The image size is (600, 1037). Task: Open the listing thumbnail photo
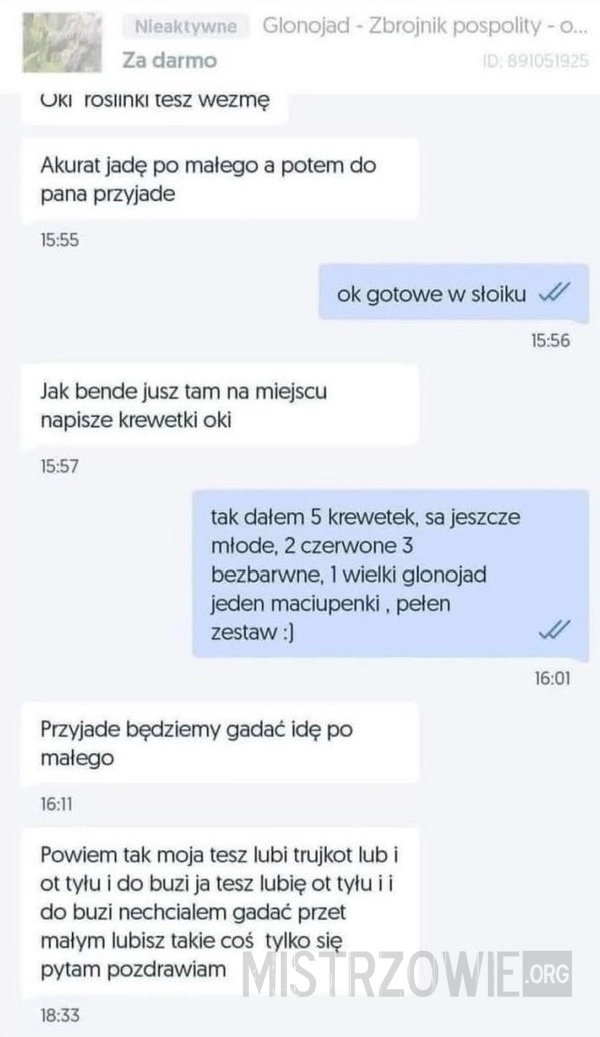click(62, 44)
